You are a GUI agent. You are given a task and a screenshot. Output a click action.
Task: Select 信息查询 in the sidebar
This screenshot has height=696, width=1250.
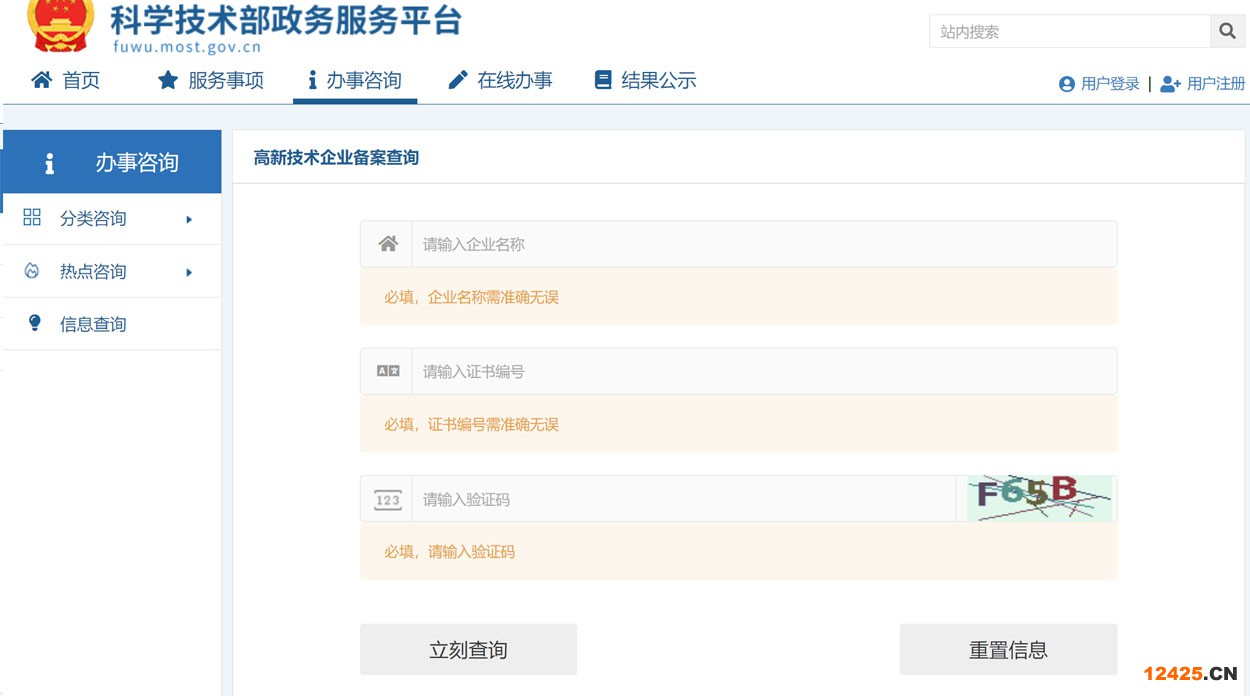111,324
